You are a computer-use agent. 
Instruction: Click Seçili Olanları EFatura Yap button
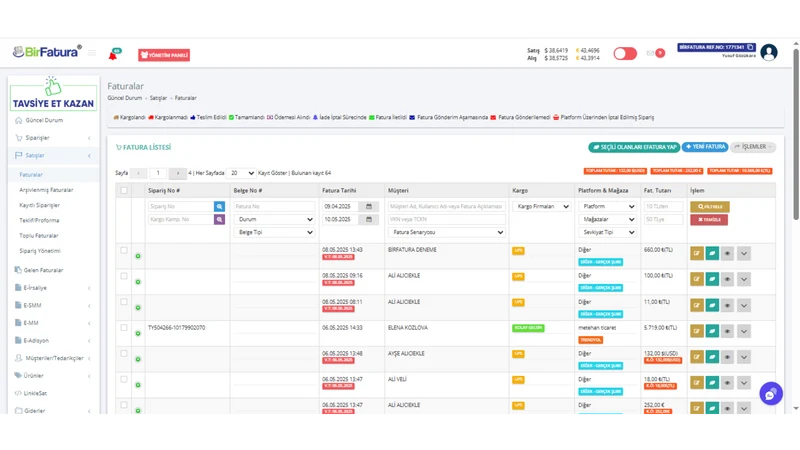(x=634, y=147)
